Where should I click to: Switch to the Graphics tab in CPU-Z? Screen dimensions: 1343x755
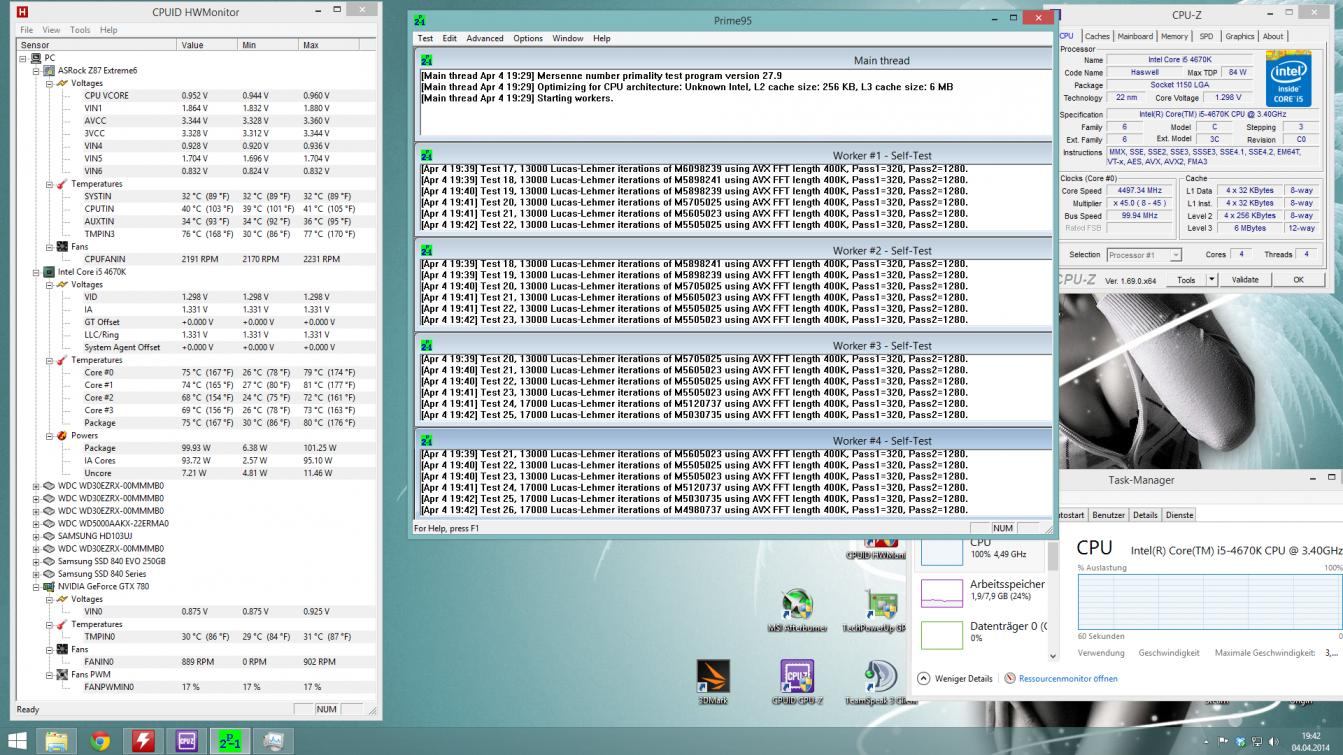point(1240,36)
